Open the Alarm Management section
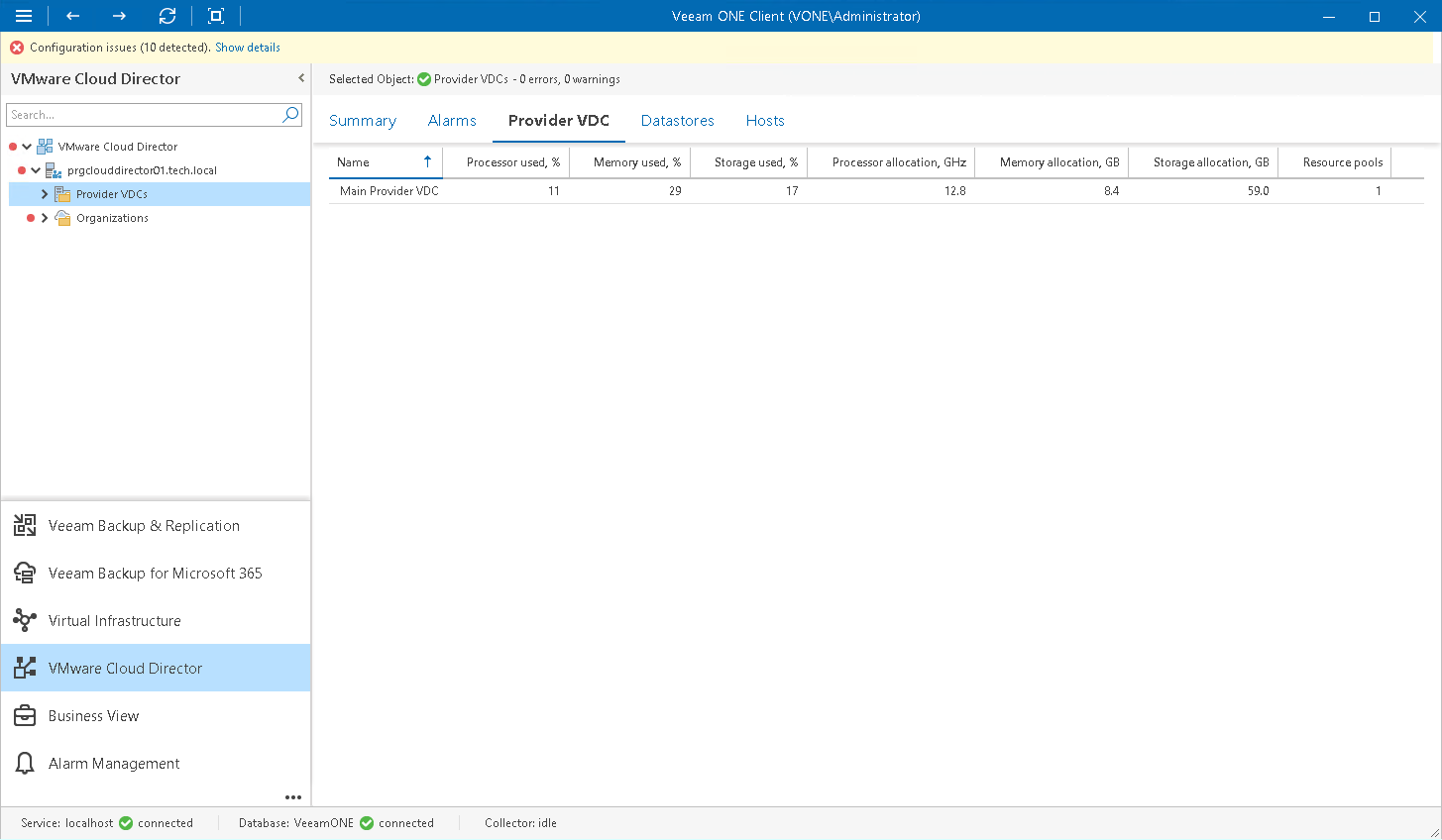The width and height of the screenshot is (1442, 840). click(156, 764)
